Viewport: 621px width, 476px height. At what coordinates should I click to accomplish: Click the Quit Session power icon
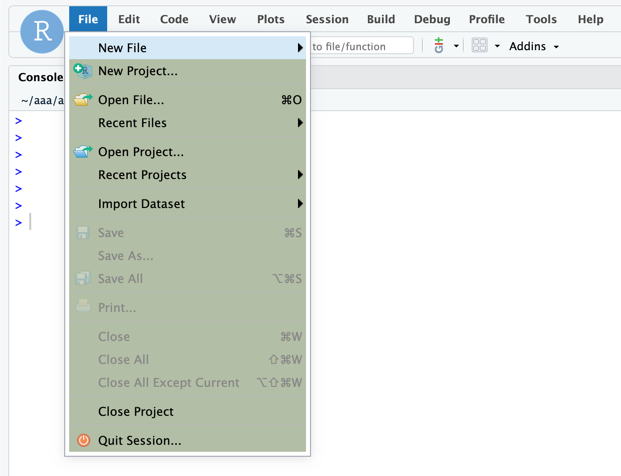pos(83,440)
